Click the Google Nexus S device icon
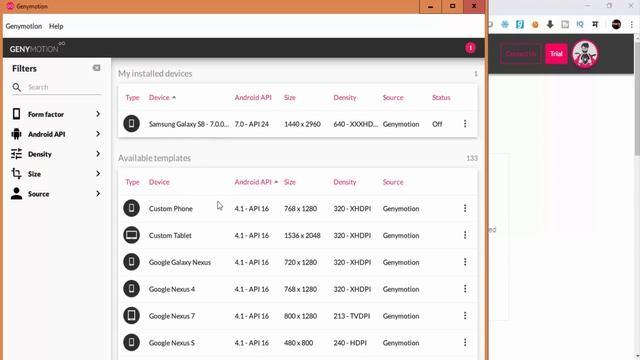The width and height of the screenshot is (640, 360). click(x=131, y=342)
